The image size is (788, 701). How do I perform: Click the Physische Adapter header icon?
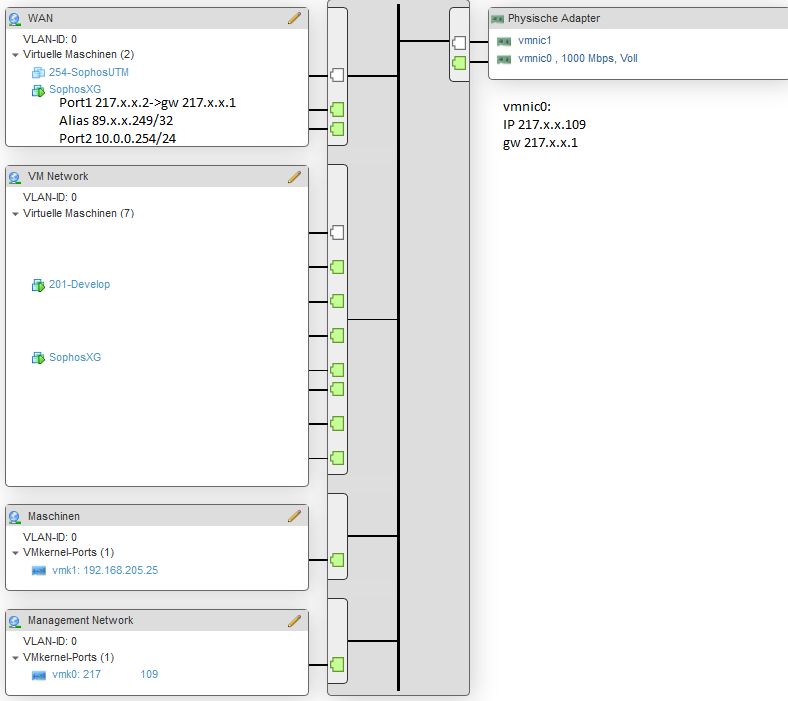(498, 19)
